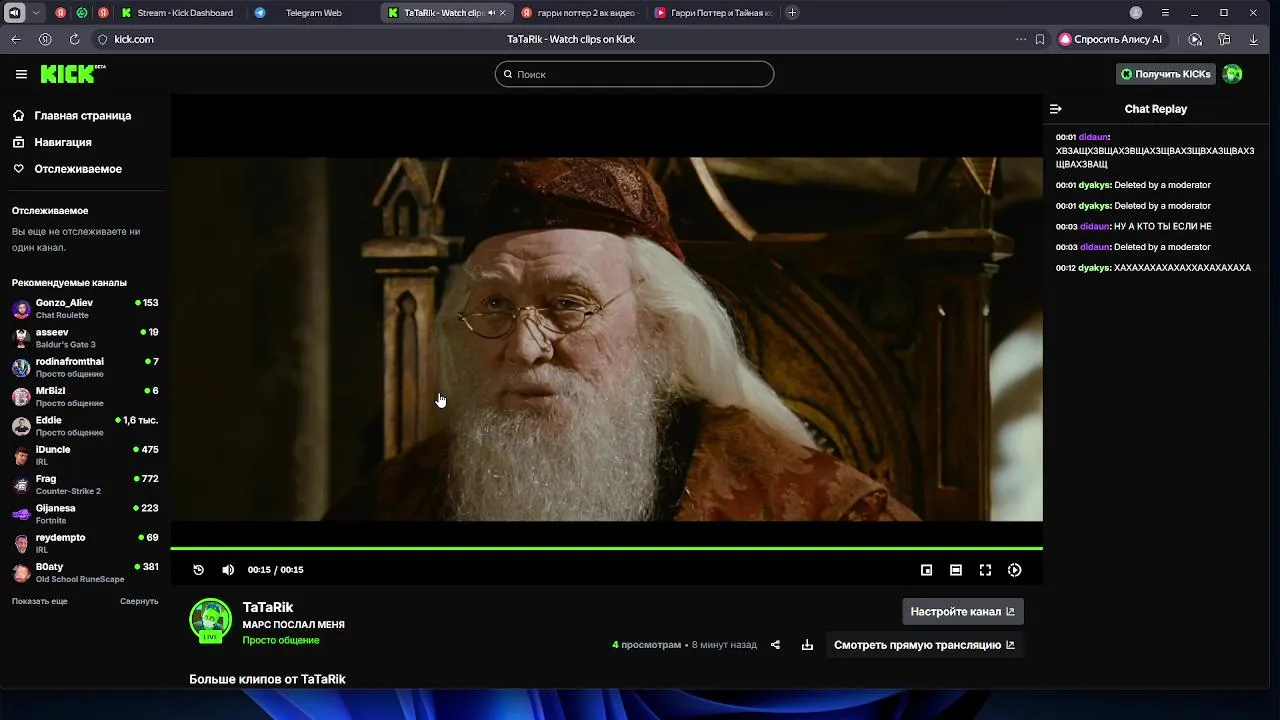Open recommended channel asseev

tap(85, 338)
